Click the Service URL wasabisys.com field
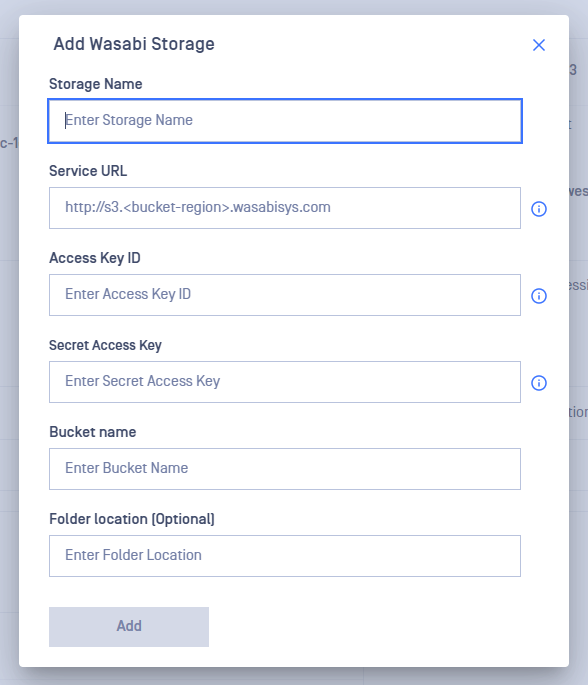This screenshot has height=685, width=588. 285,208
